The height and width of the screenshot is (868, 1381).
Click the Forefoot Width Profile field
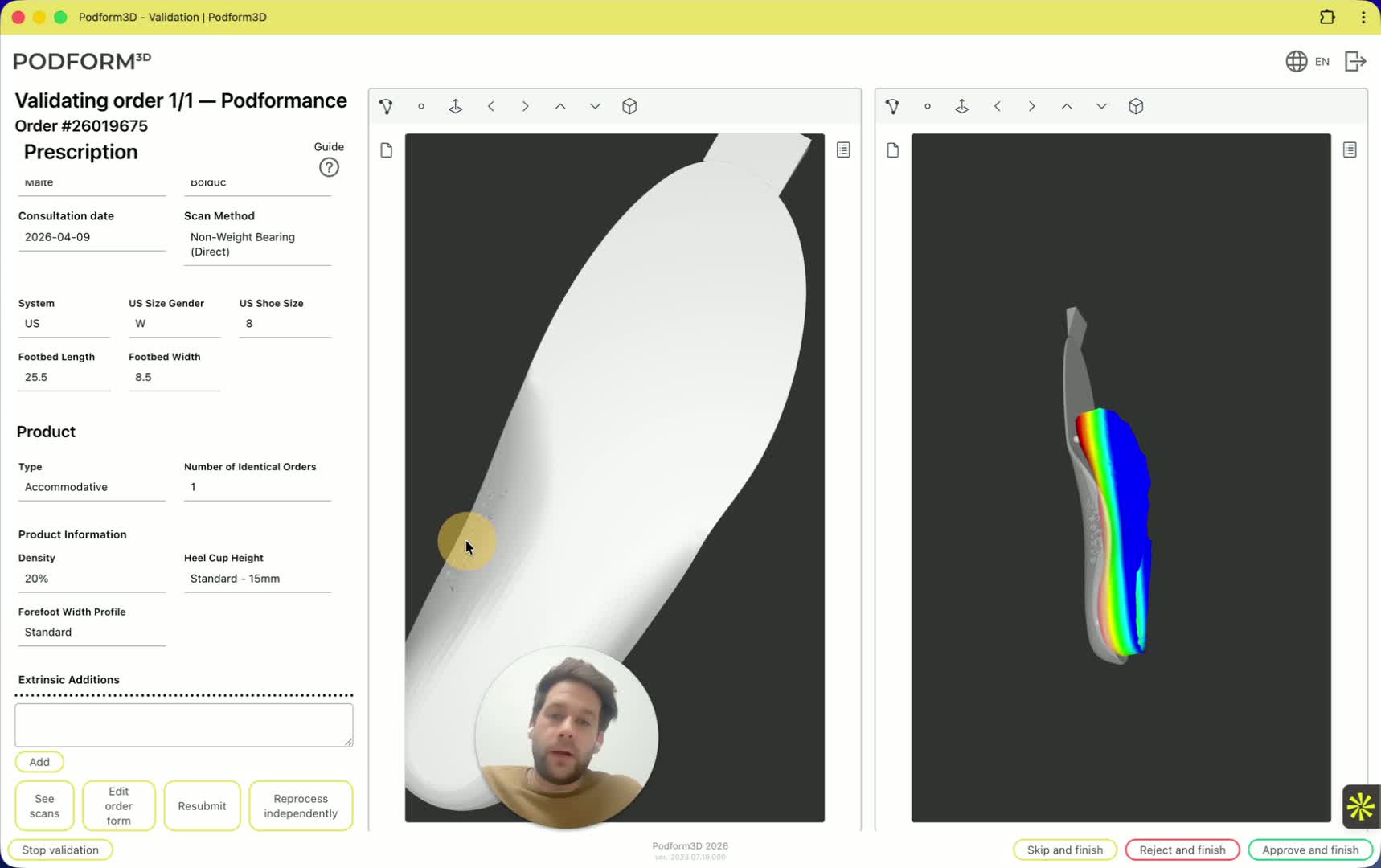tap(92, 633)
